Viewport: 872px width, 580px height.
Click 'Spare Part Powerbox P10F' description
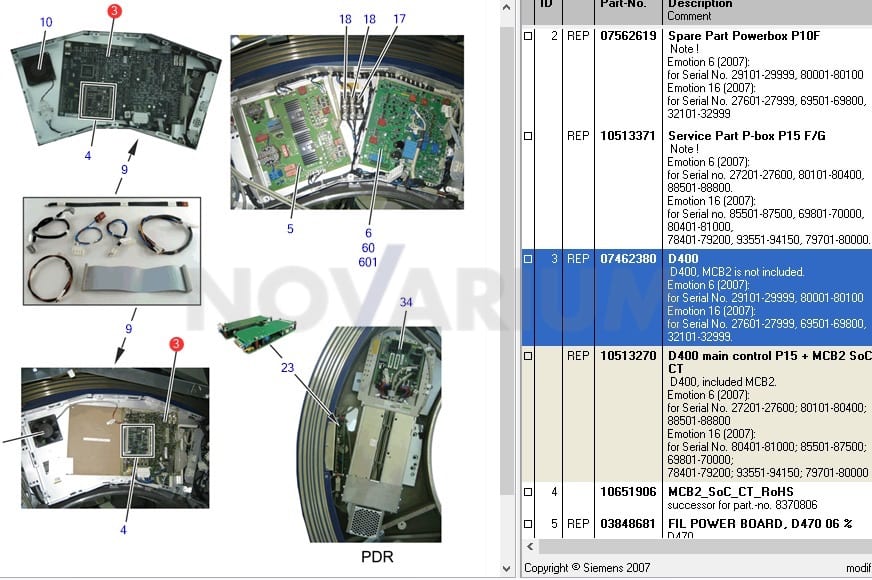pyautogui.click(x=744, y=36)
